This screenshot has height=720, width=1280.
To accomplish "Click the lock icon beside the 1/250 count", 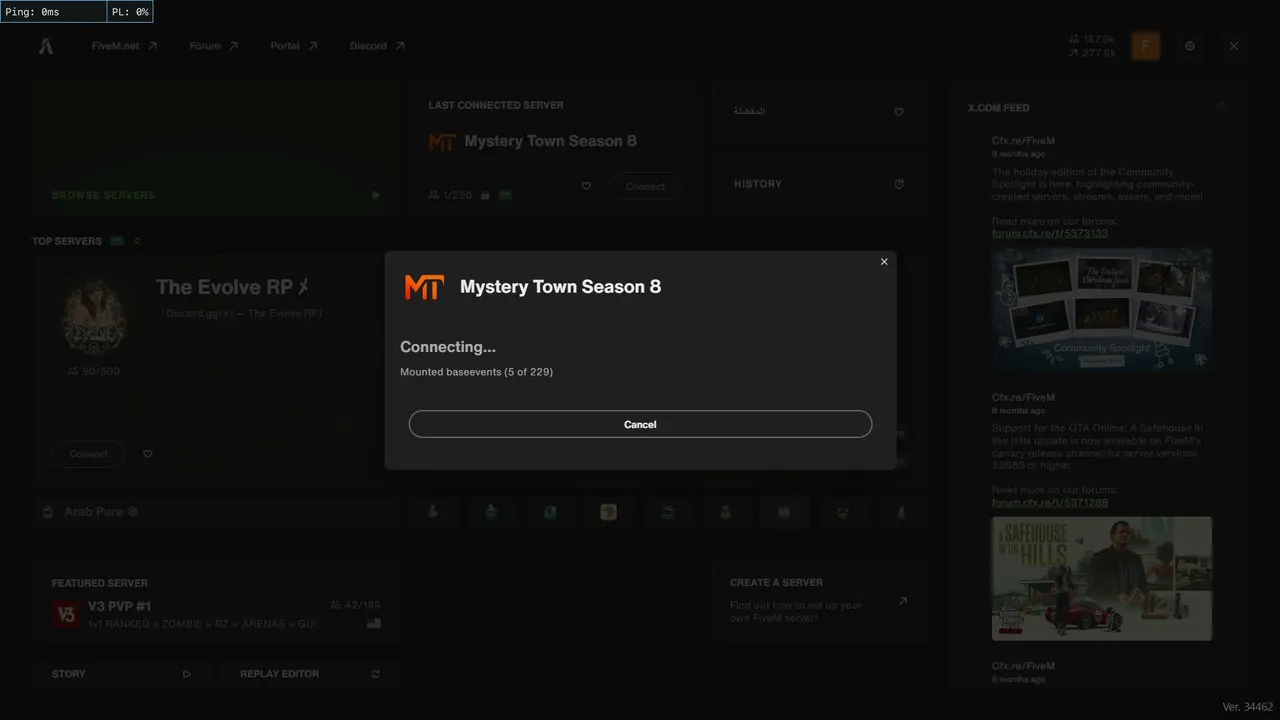I will tap(485, 195).
